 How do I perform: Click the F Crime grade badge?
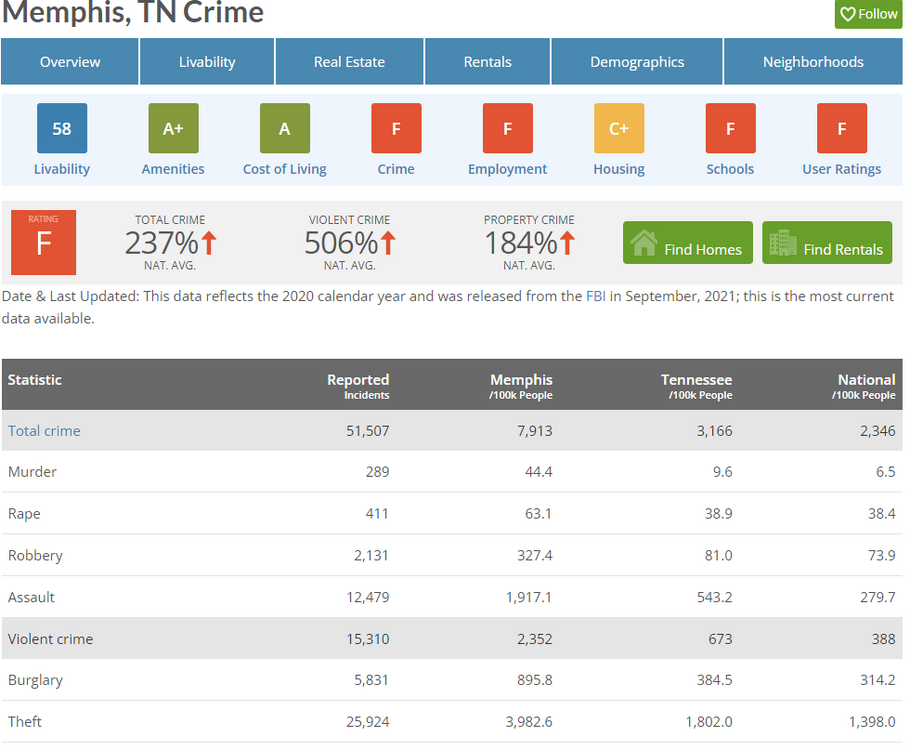[x=396, y=129]
